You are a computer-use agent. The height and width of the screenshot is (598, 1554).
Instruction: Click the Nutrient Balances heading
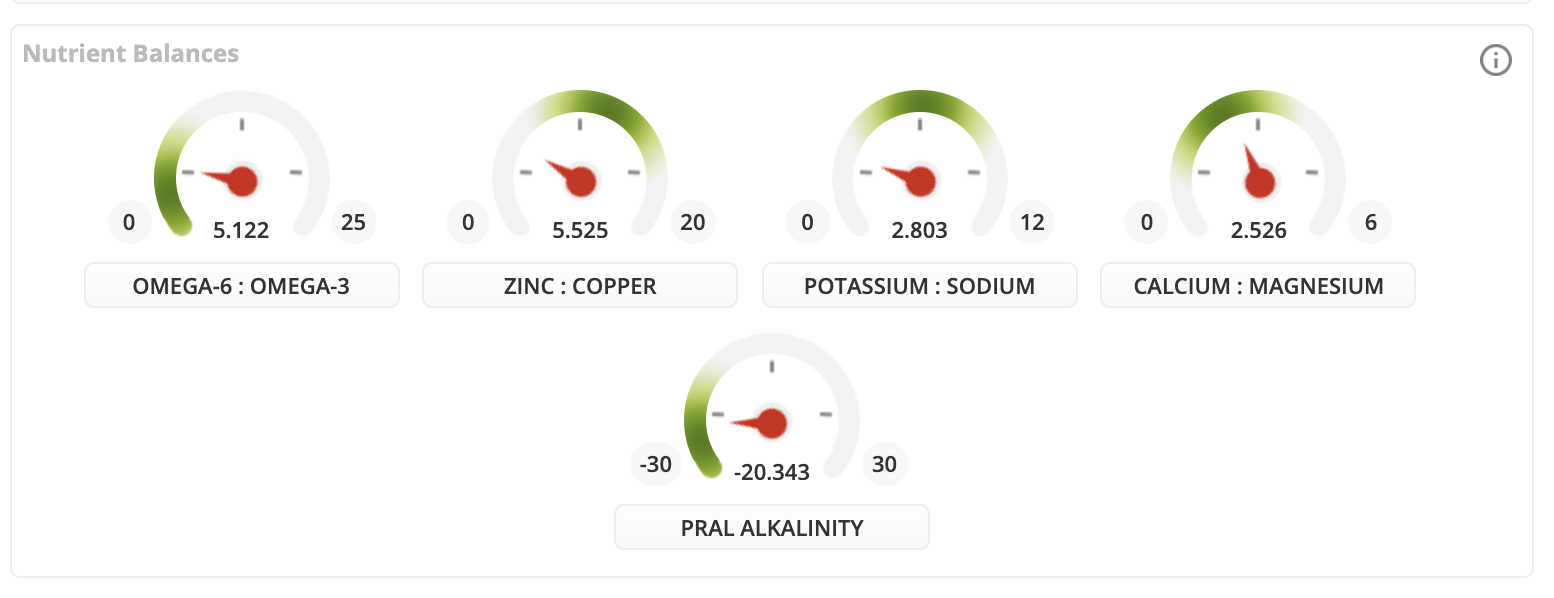pos(131,53)
